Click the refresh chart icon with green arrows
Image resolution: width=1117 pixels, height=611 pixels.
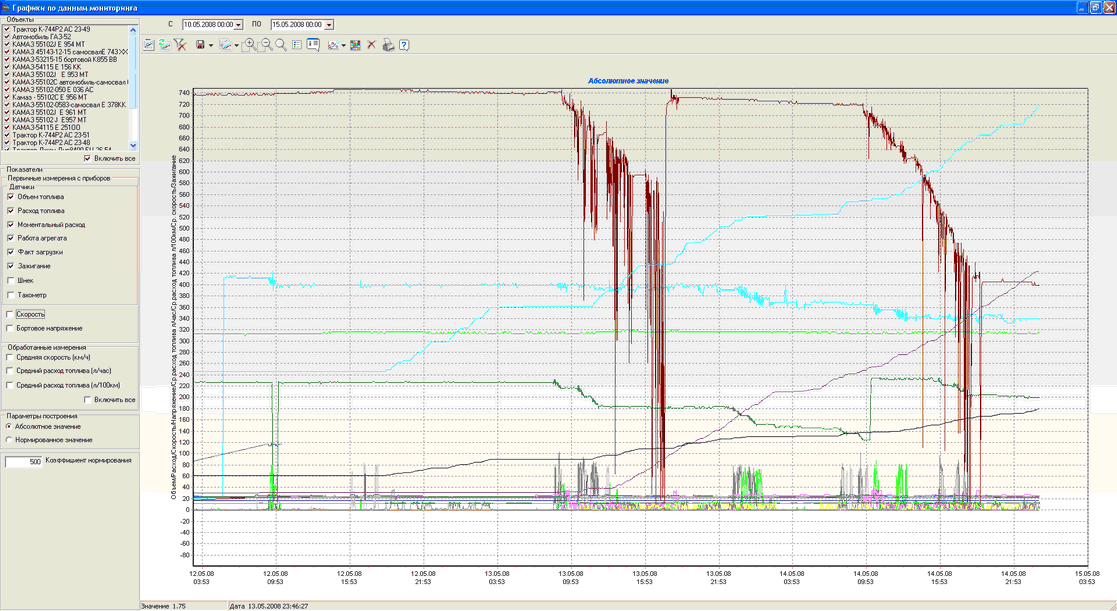[164, 45]
